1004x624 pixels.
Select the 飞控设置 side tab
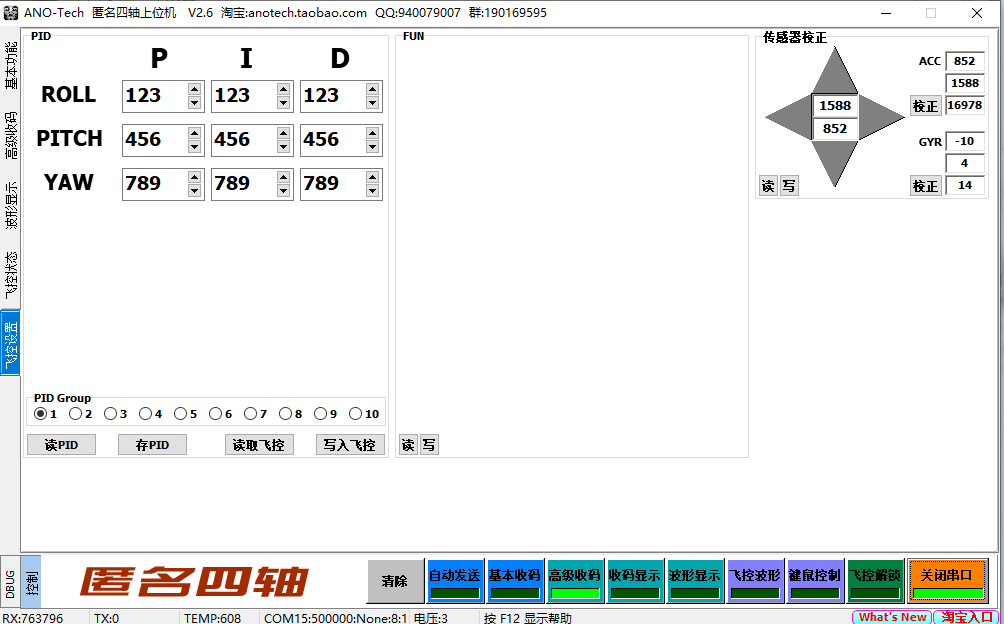pos(11,343)
